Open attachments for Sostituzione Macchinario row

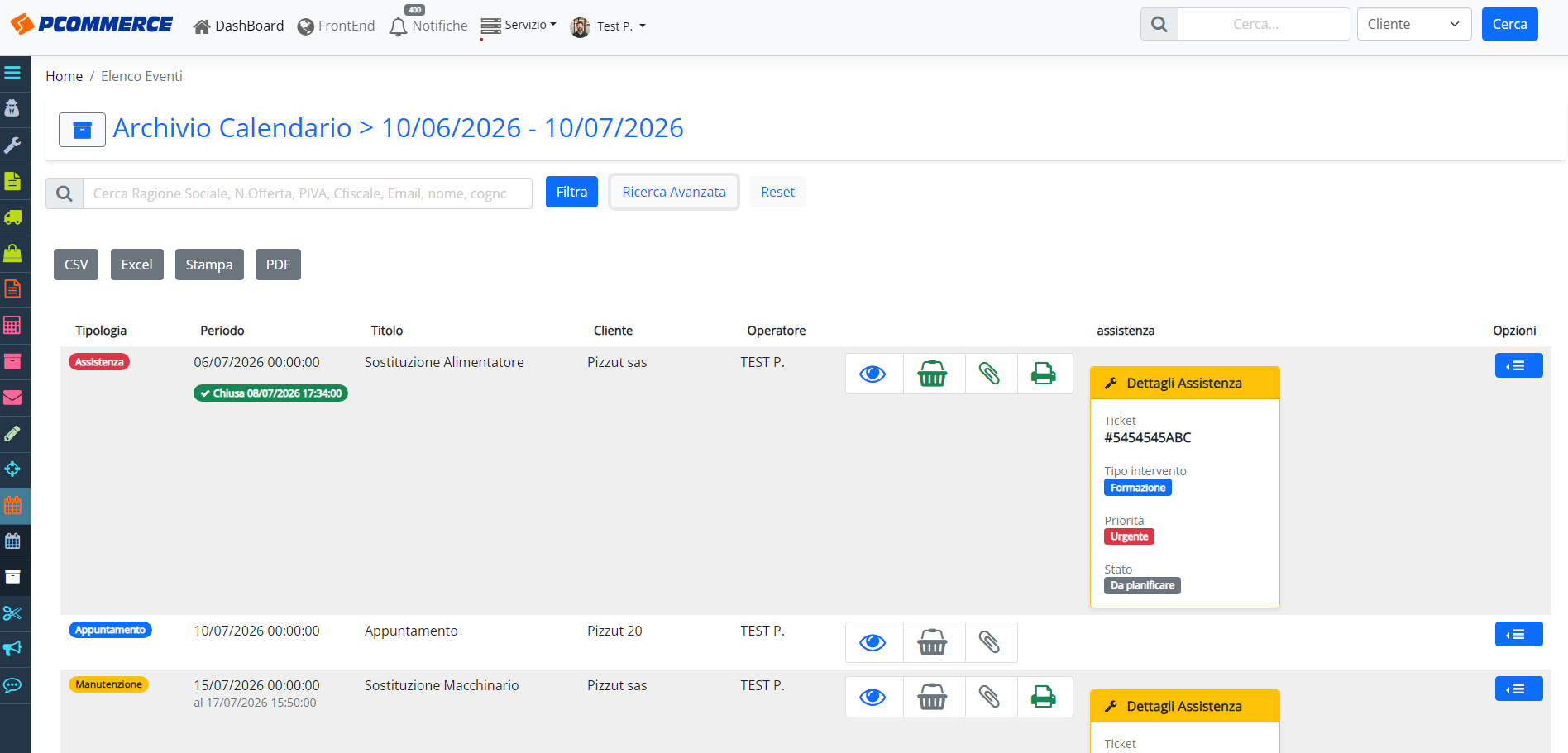point(990,697)
